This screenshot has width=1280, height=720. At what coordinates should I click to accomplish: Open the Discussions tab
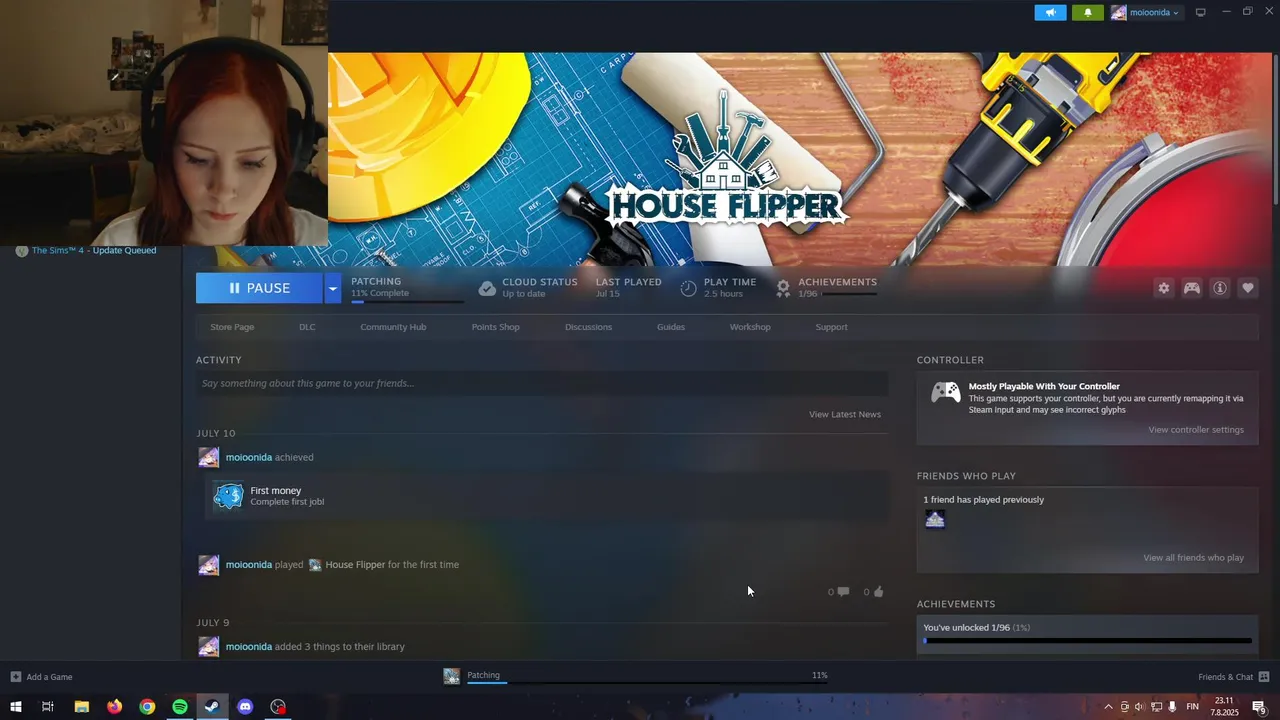coord(588,327)
